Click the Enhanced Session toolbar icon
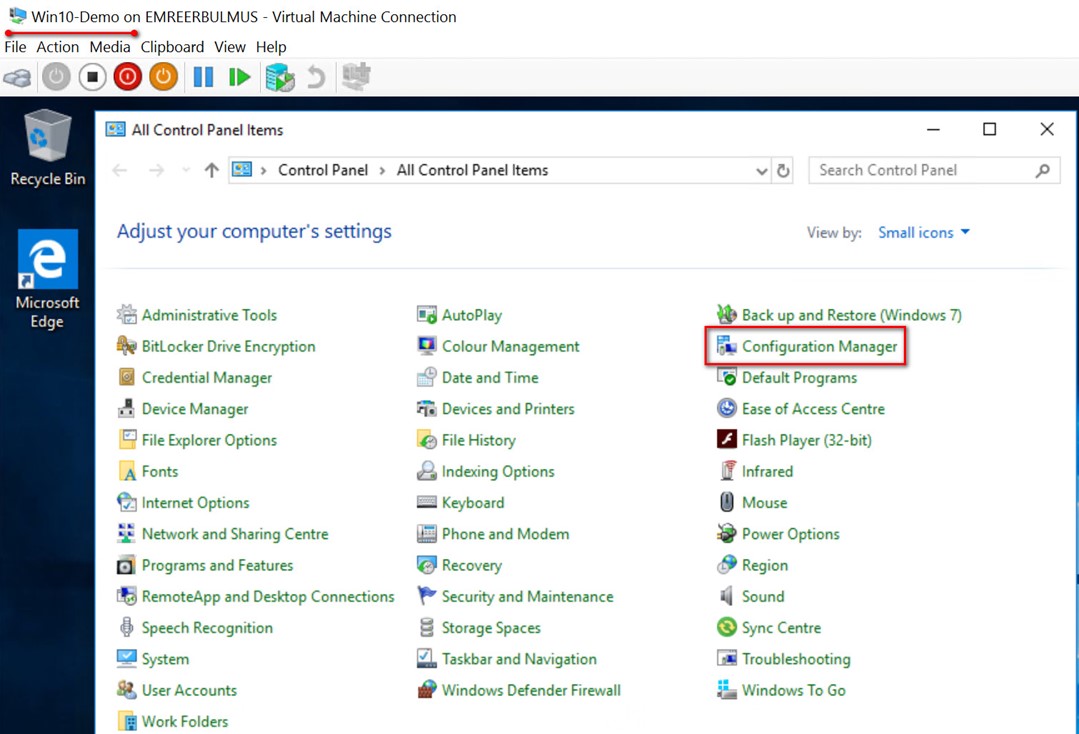This screenshot has height=734, width=1079. [356, 76]
